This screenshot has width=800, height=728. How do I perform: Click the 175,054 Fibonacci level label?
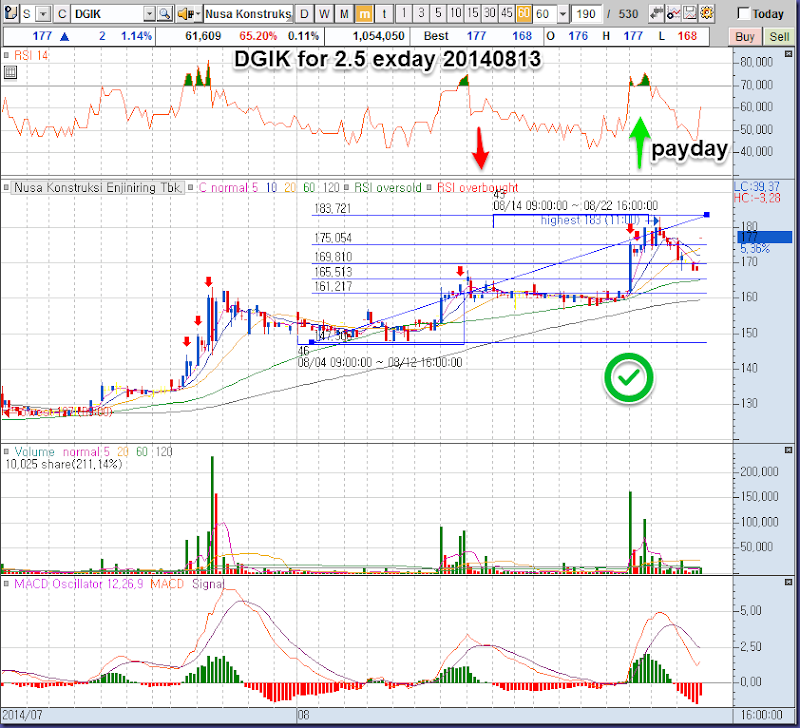point(333,238)
